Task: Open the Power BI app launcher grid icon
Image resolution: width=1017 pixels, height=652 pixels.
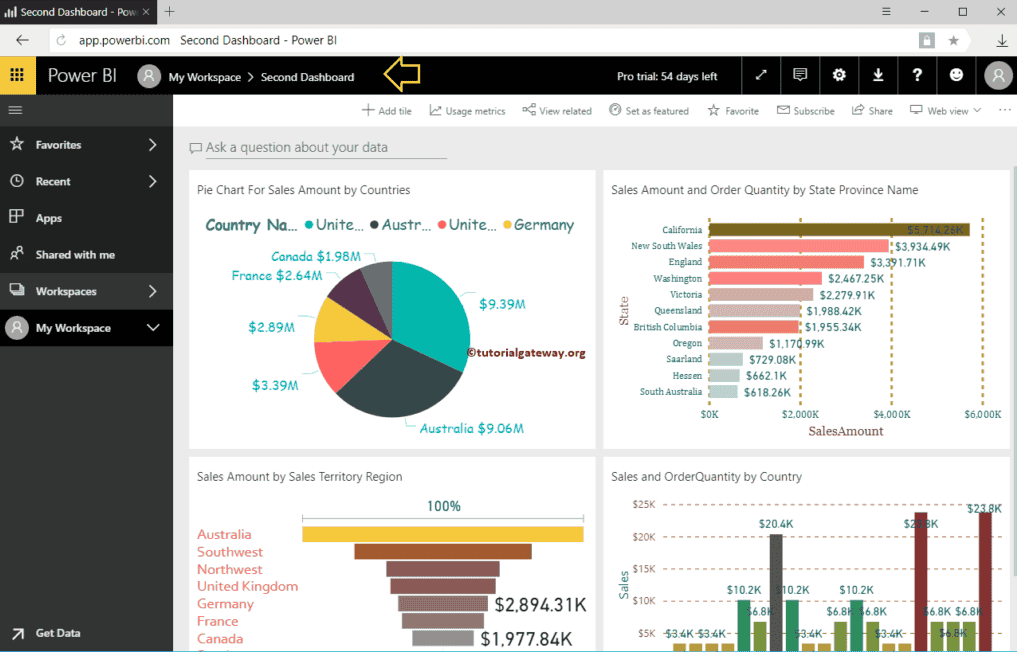Action: pos(16,75)
